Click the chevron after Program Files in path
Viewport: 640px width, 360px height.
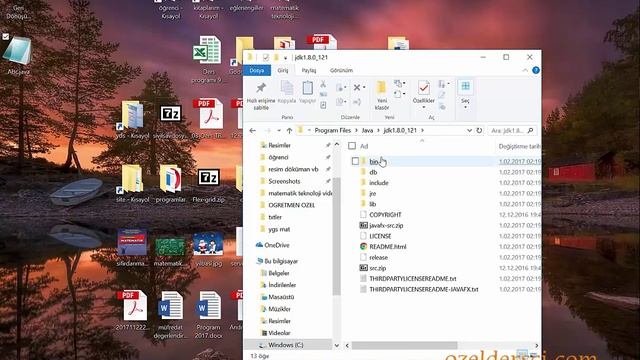coord(356,131)
